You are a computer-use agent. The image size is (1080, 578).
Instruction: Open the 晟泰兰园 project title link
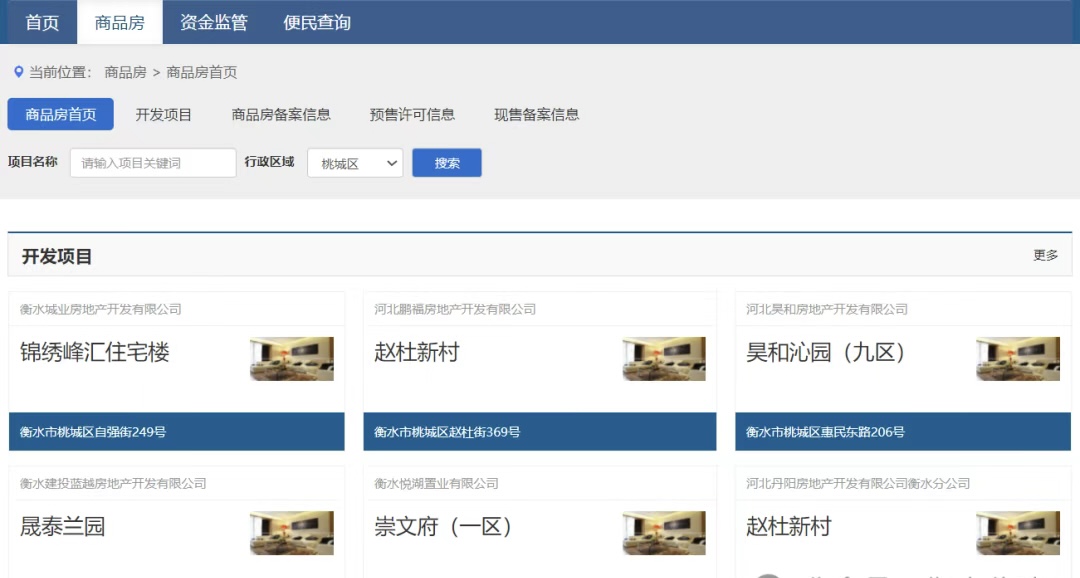click(x=63, y=527)
